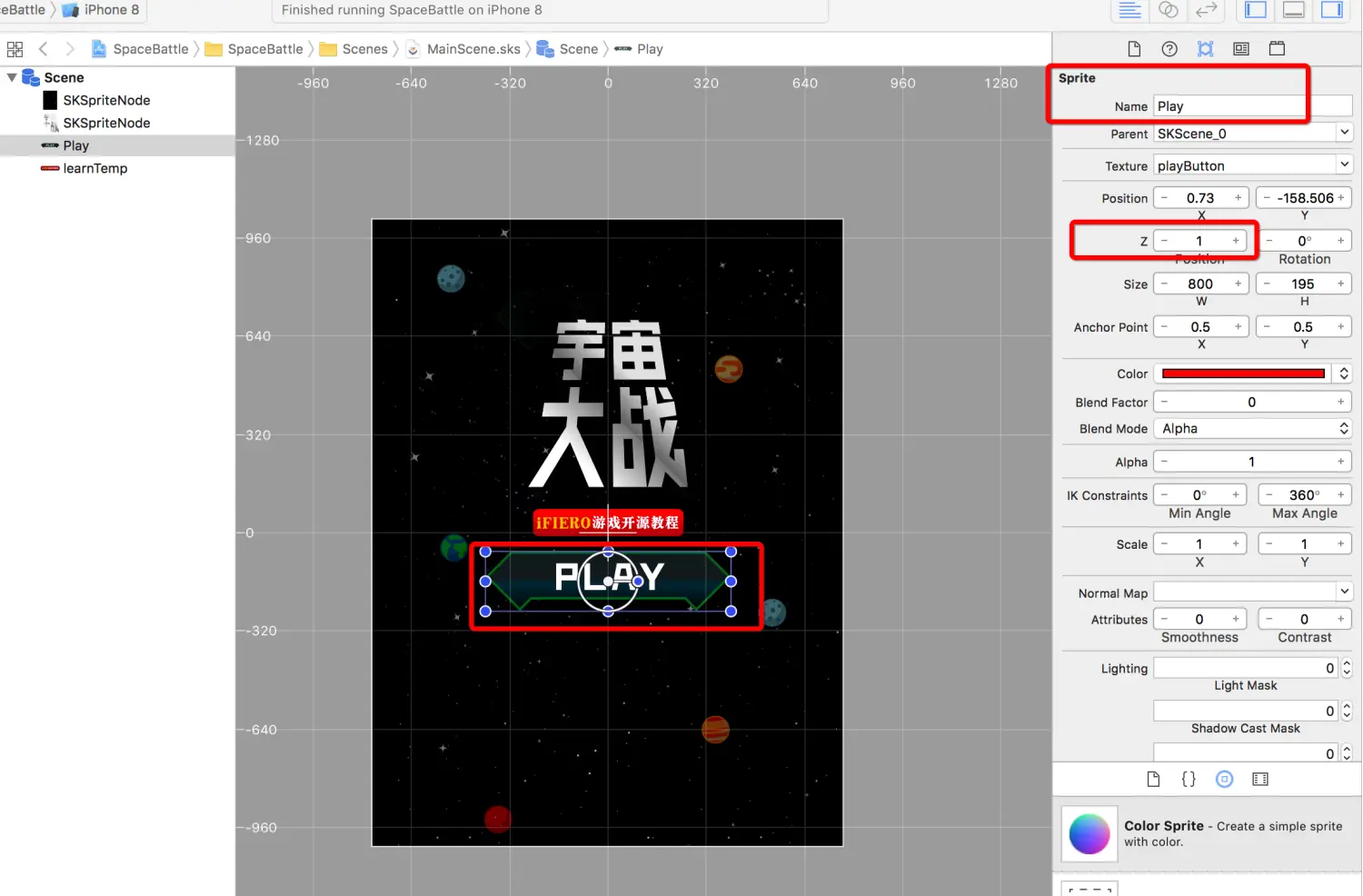This screenshot has height=896, width=1363.
Task: Collapse the Scene tree node
Action: tap(12, 78)
